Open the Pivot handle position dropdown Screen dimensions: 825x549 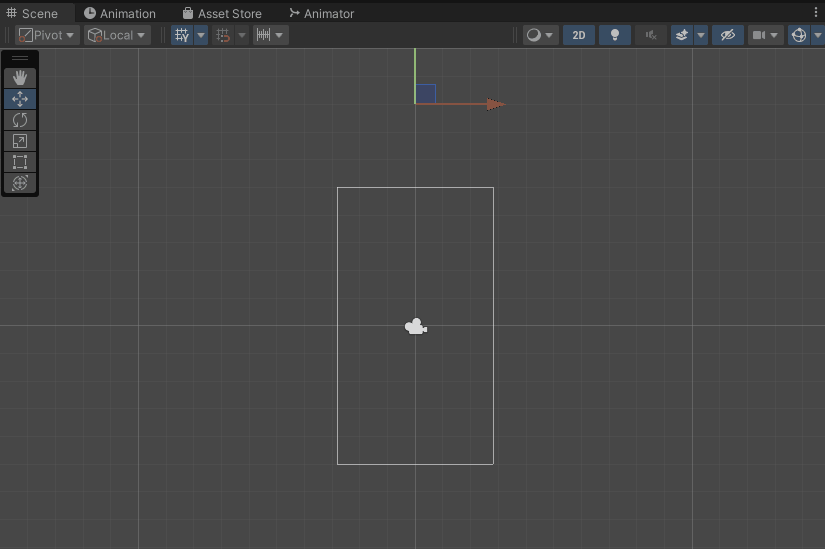point(47,35)
